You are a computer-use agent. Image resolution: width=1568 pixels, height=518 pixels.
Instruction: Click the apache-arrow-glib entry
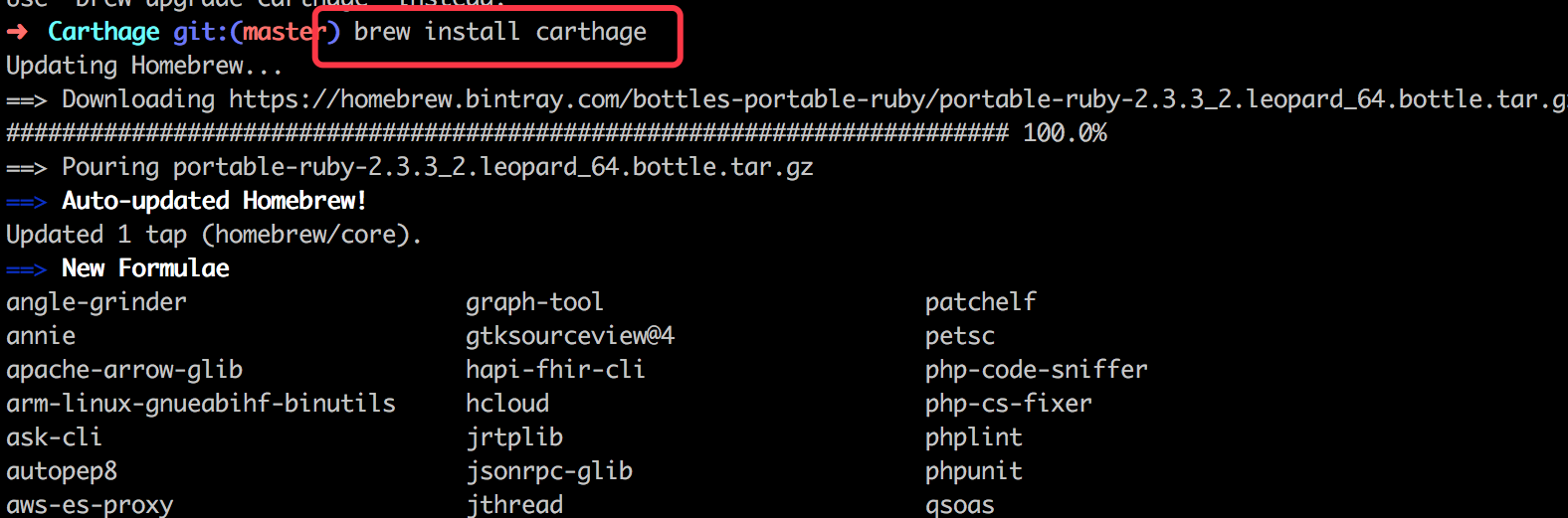(x=124, y=370)
